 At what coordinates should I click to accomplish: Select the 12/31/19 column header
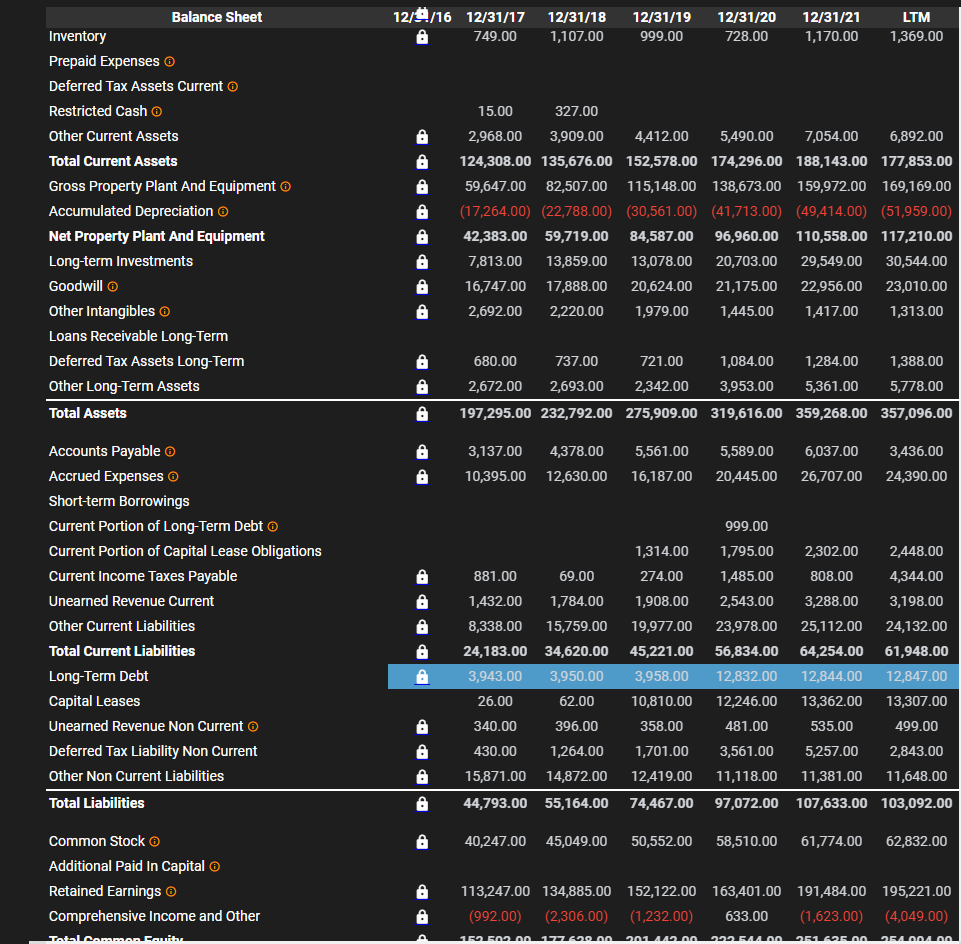point(661,17)
